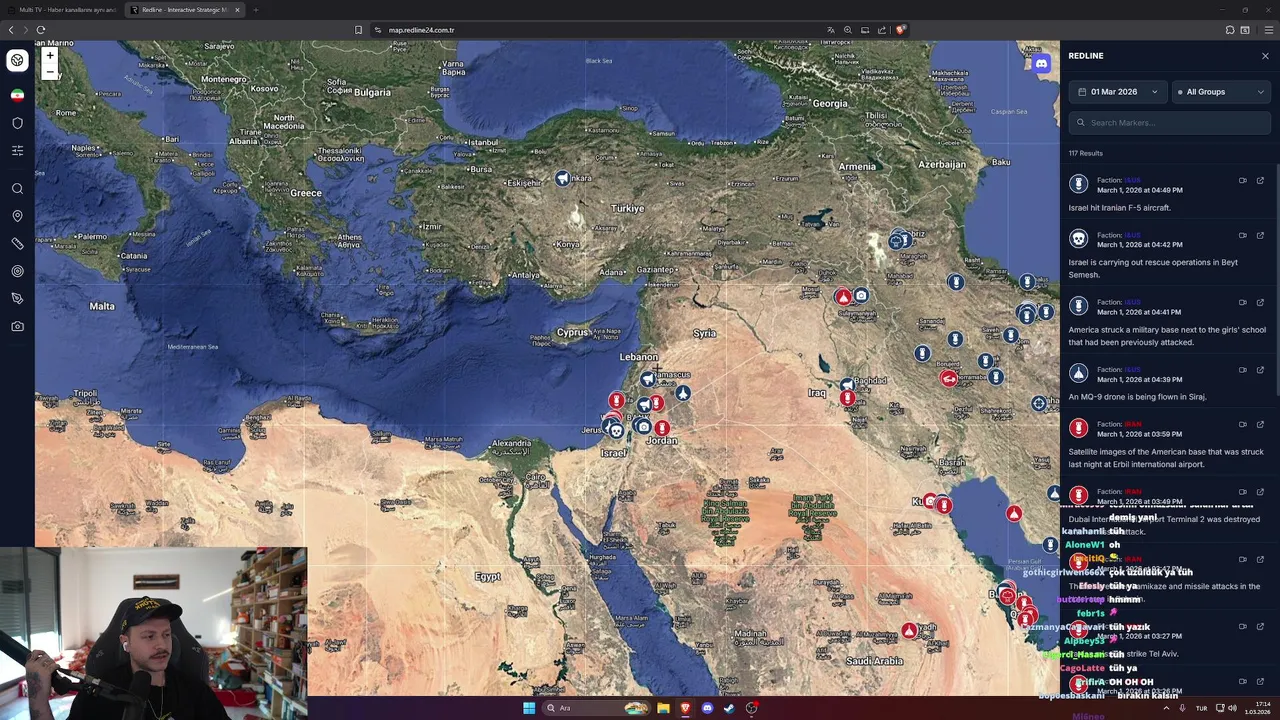This screenshot has height=720, width=1280.
Task: Click the Brave browser taskbar icon
Action: pyautogui.click(x=685, y=708)
